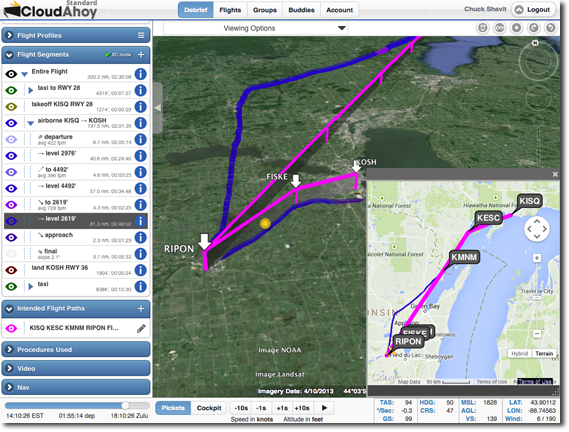Zoom out on the mini map
569x432 pixels.
pos(537,333)
